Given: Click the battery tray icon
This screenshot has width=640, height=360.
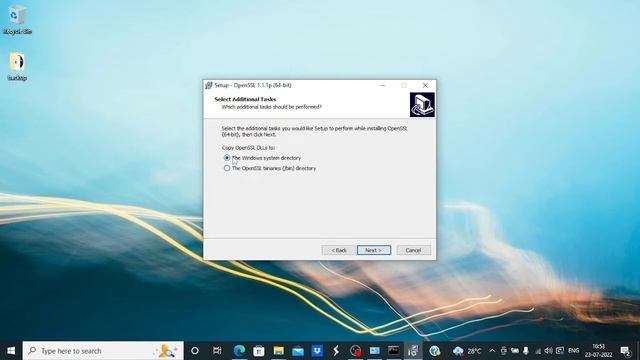Looking at the screenshot, I should pyautogui.click(x=515, y=351).
